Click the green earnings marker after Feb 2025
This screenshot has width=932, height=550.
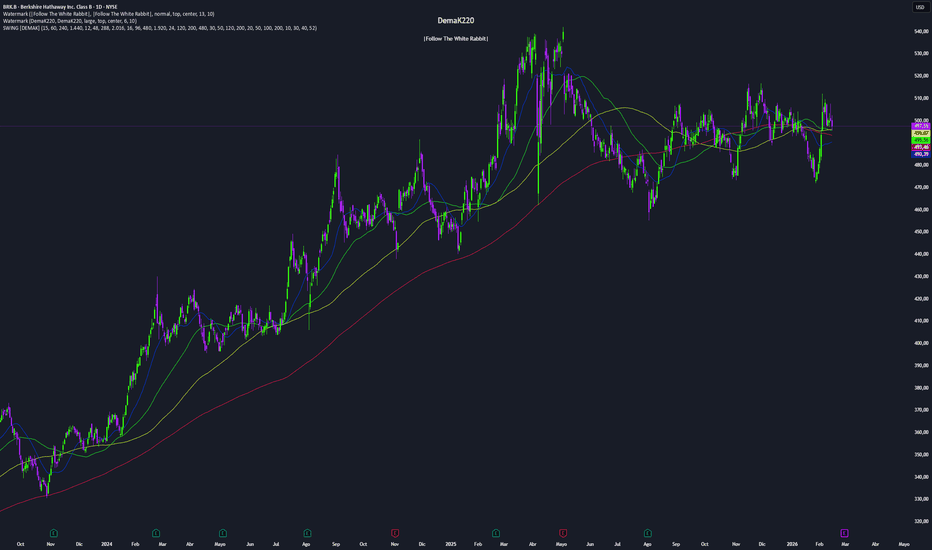pyautogui.click(x=495, y=532)
